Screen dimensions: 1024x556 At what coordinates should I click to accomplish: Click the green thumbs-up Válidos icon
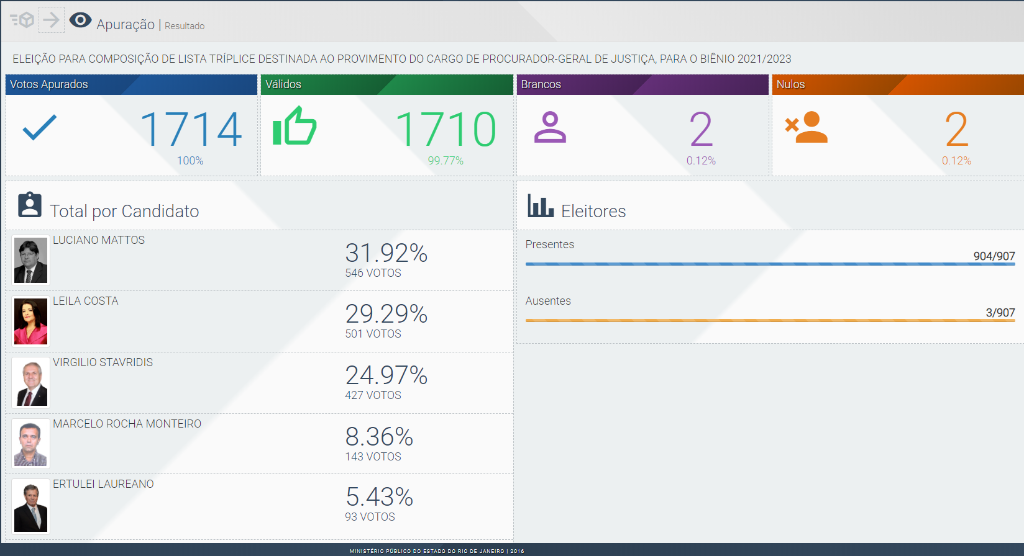pyautogui.click(x=295, y=127)
